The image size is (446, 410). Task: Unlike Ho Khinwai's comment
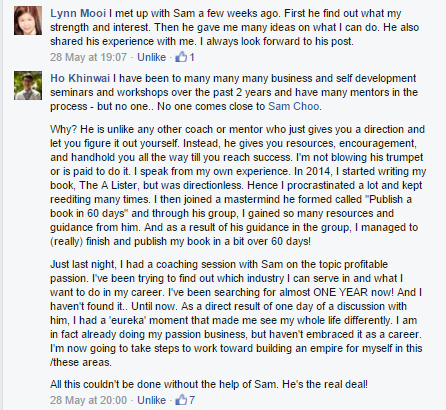pyautogui.click(x=152, y=400)
